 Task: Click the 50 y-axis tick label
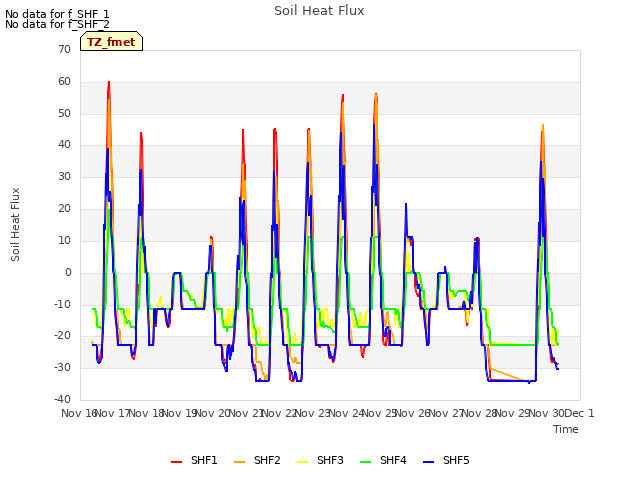pos(64,113)
